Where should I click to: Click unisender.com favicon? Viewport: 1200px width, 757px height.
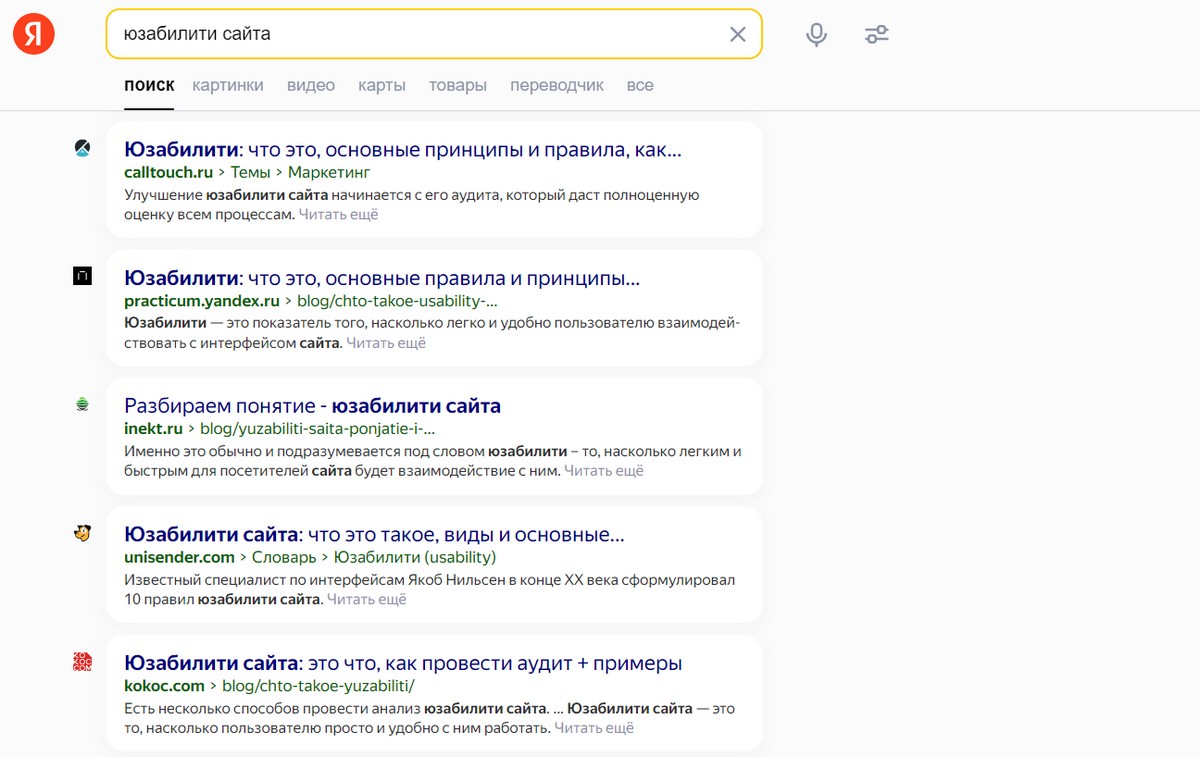[x=82, y=534]
